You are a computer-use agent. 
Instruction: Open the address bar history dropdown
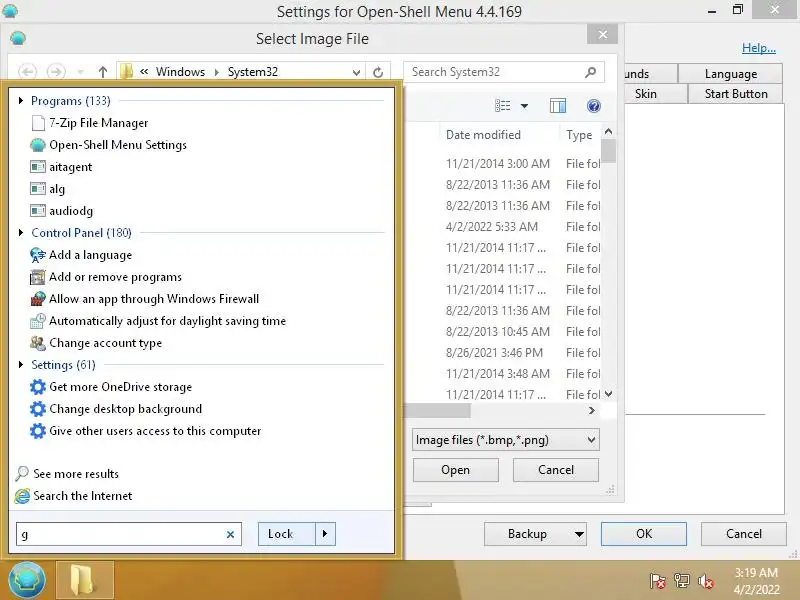coord(356,72)
